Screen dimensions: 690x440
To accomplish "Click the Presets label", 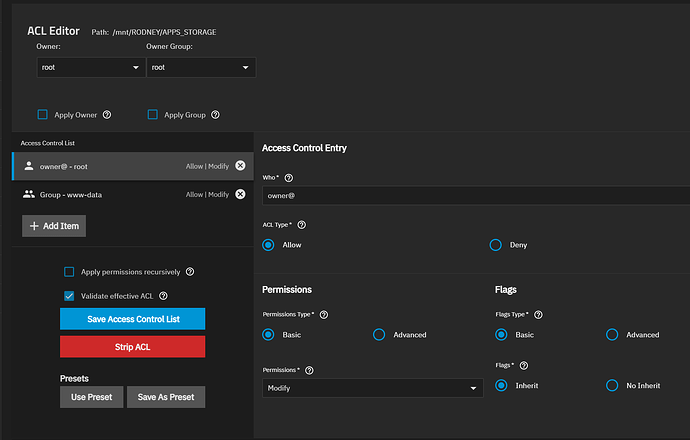I will tap(74, 378).
